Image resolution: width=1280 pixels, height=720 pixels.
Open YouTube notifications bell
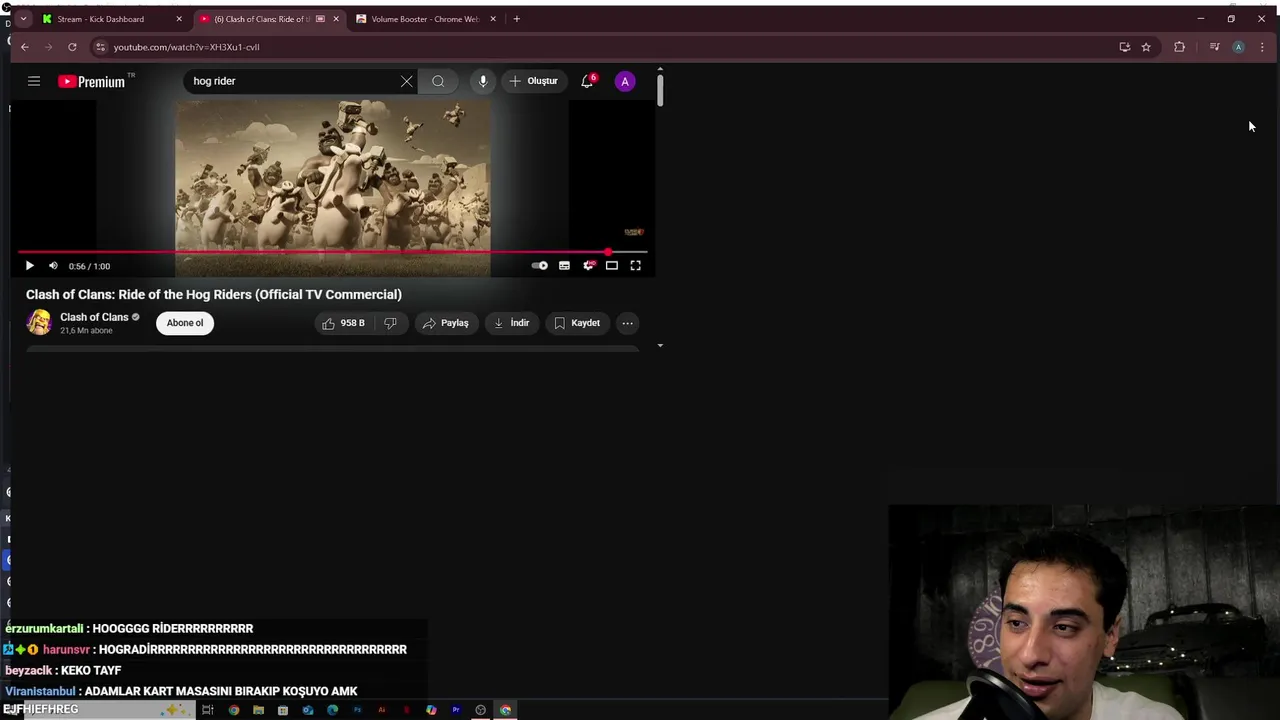tap(588, 81)
